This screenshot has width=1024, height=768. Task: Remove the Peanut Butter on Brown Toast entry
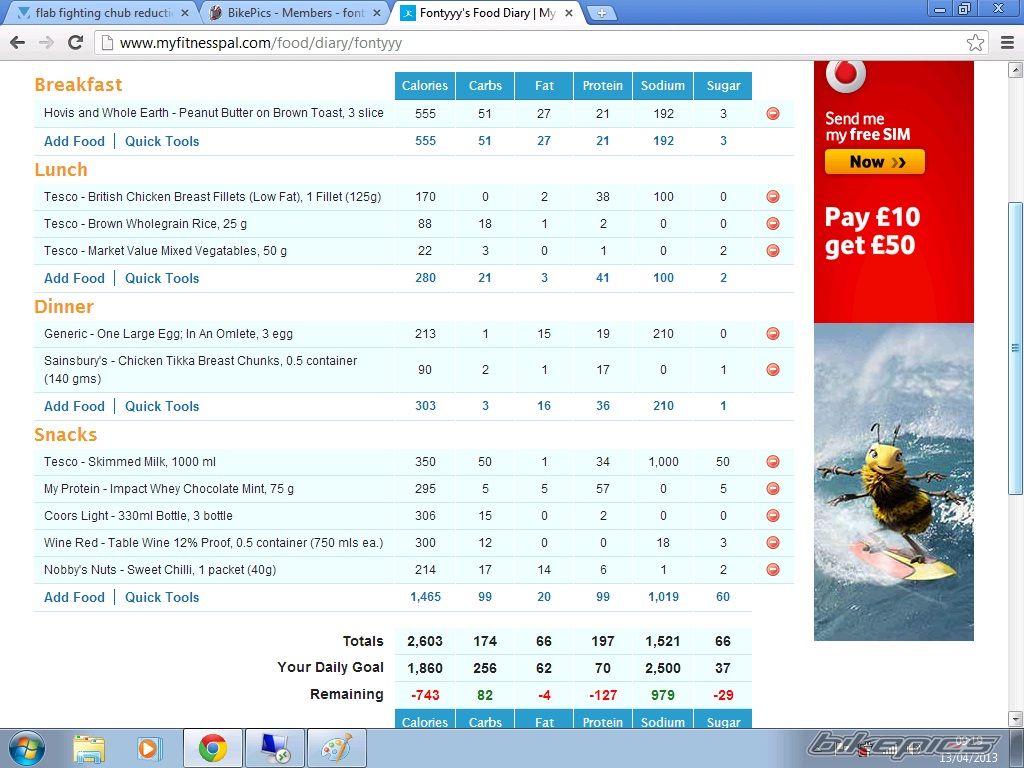pos(773,114)
